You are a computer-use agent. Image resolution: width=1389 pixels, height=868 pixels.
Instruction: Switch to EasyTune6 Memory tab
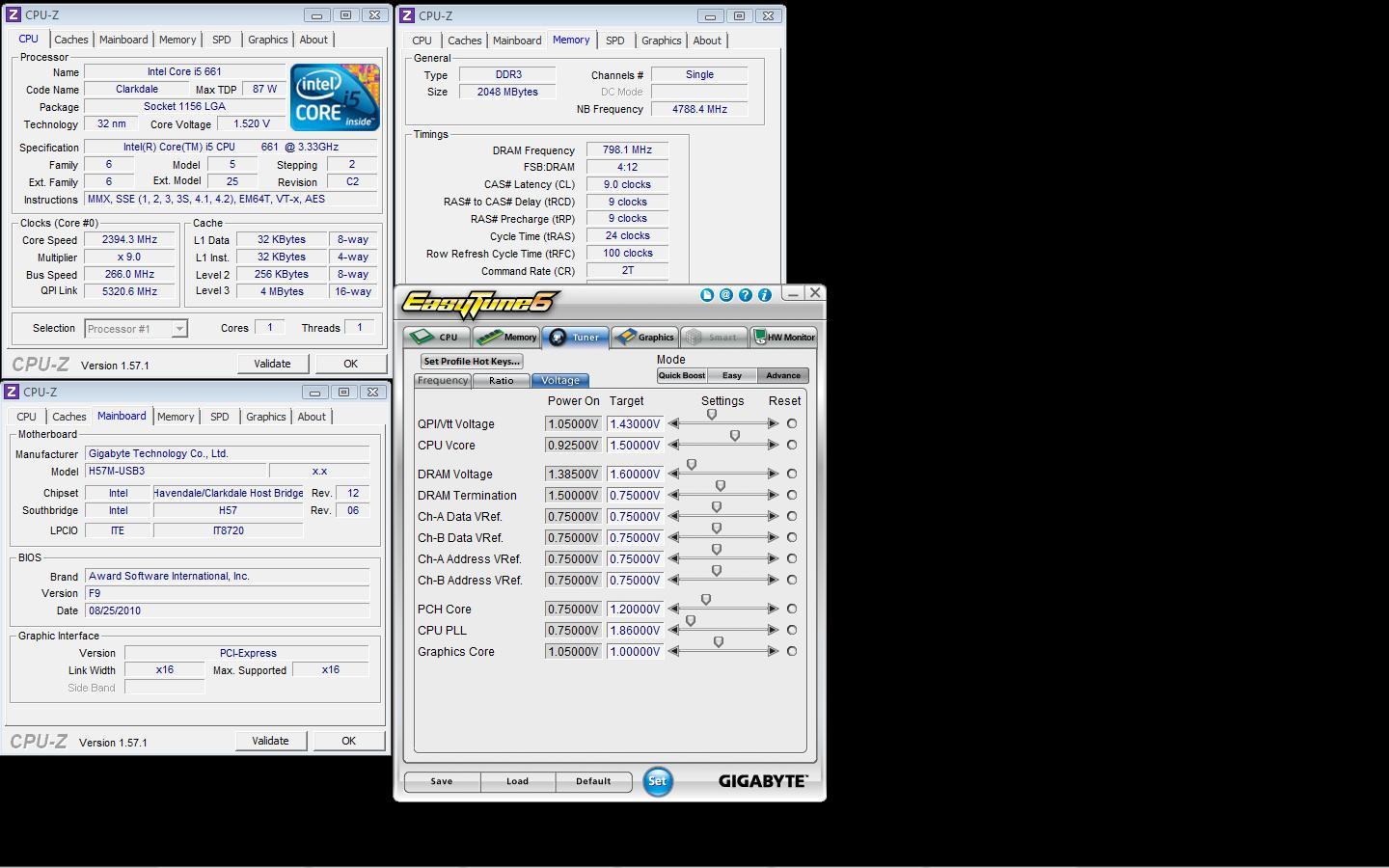click(507, 337)
